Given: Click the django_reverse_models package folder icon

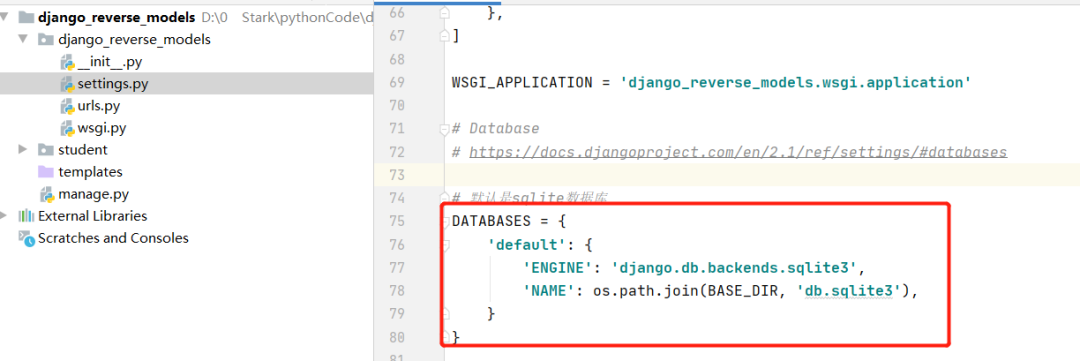Looking at the screenshot, I should coord(46,39).
